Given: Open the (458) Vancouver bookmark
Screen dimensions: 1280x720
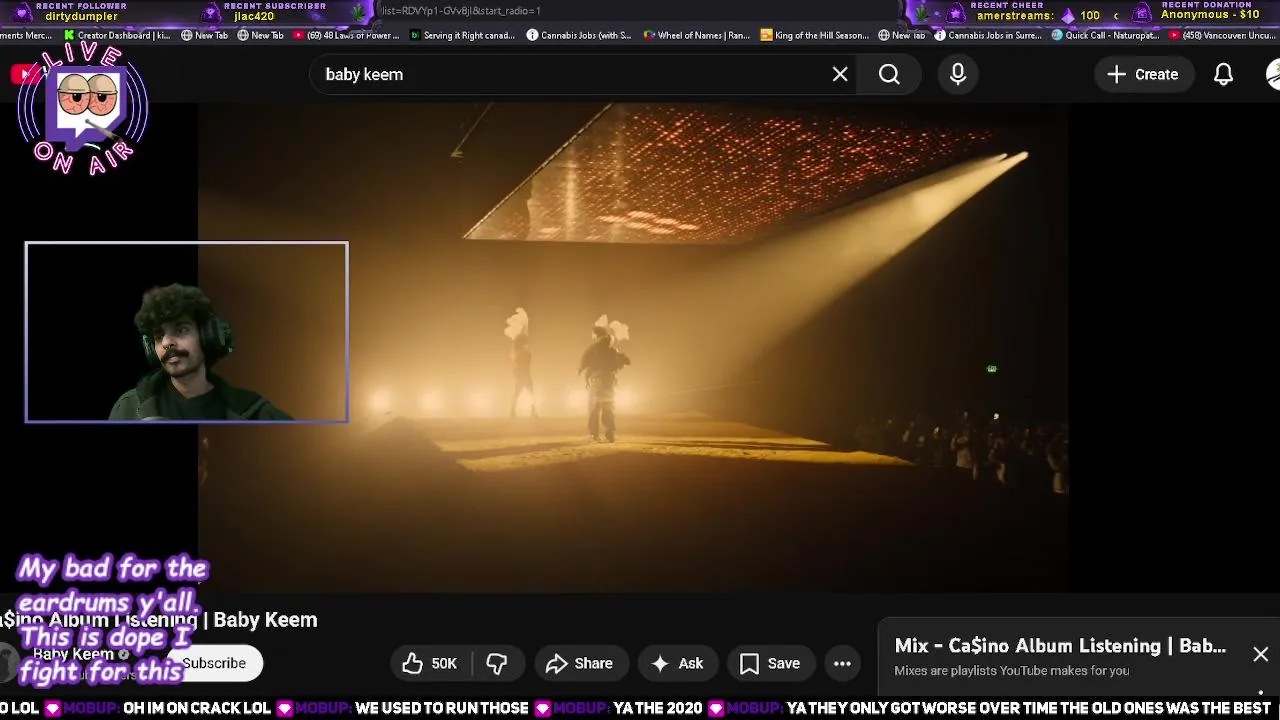Looking at the screenshot, I should click(x=1221, y=35).
